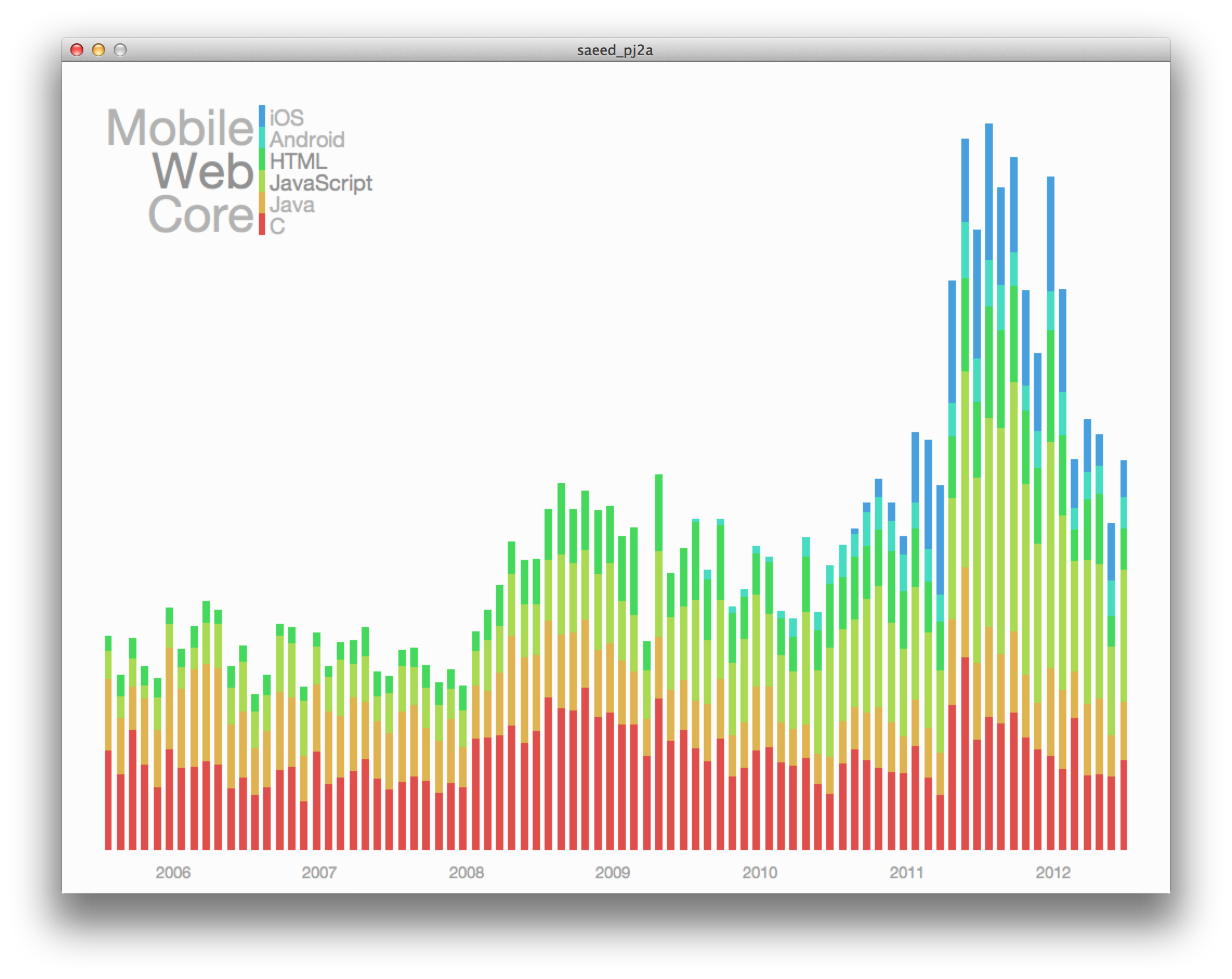
Task: Click the first bar at chart's left edge
Action: [108, 743]
